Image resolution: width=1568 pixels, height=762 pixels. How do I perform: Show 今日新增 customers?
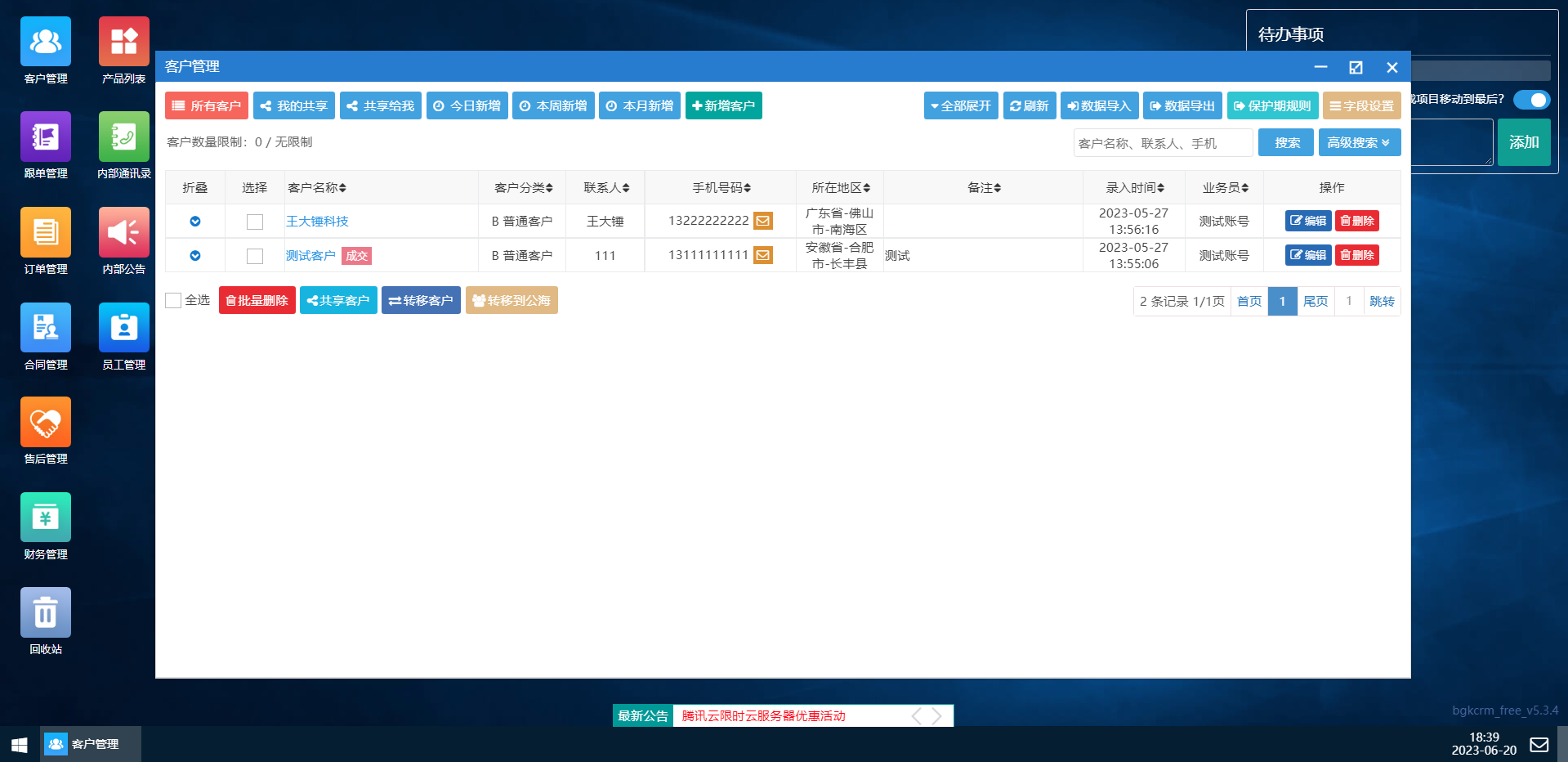pos(467,105)
